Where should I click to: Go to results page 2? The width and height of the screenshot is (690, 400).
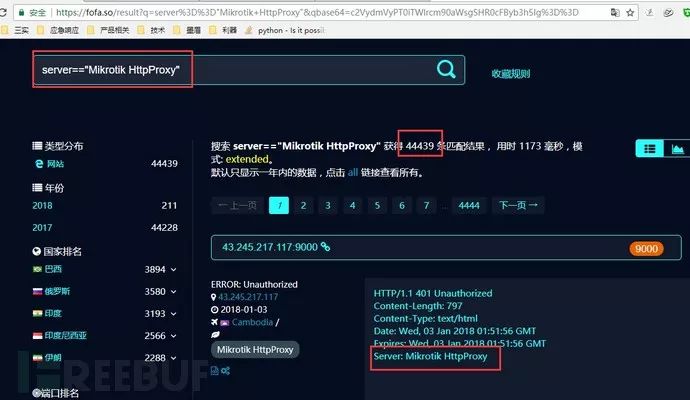(303, 206)
